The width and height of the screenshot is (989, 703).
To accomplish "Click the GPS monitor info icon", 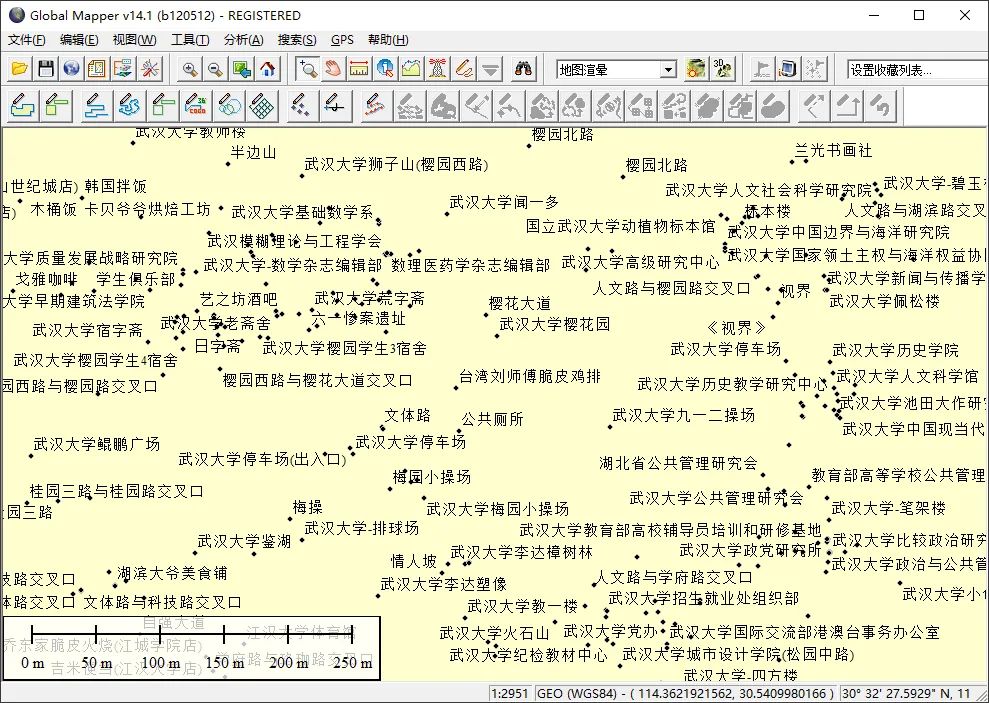I will 788,69.
